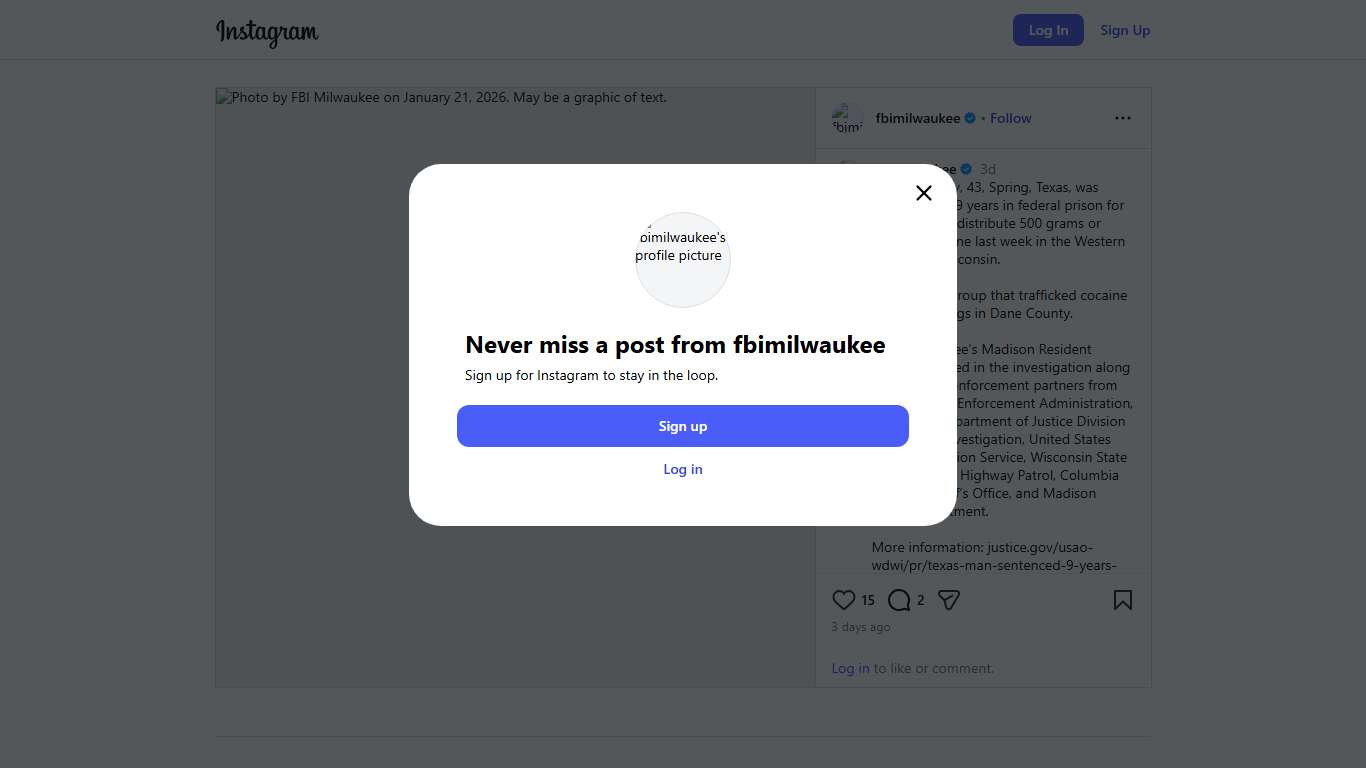Open the three-dot more options menu
Image resolution: width=1366 pixels, height=768 pixels.
1123,118
